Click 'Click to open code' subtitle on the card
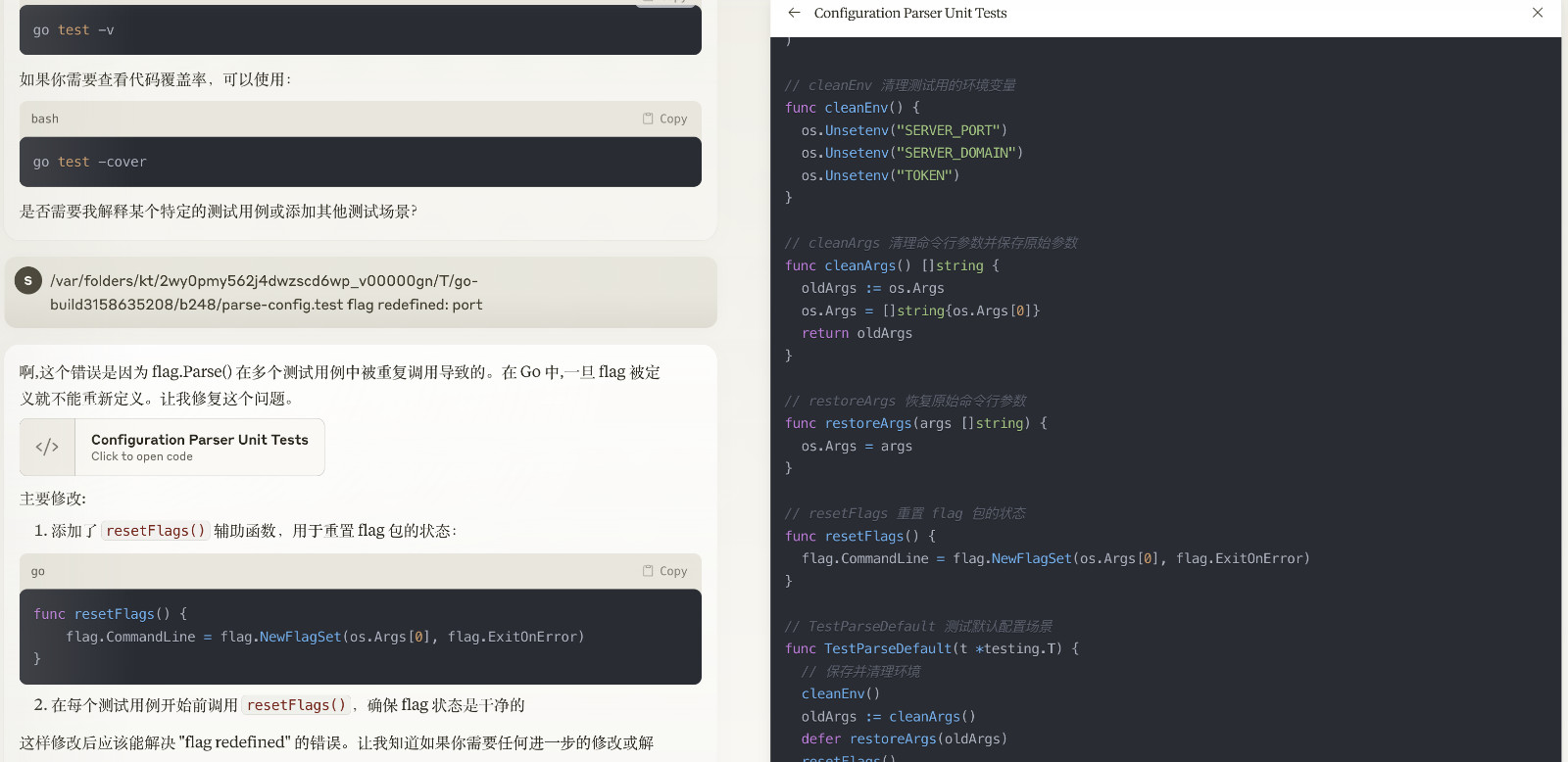Image resolution: width=1568 pixels, height=762 pixels. [x=142, y=456]
